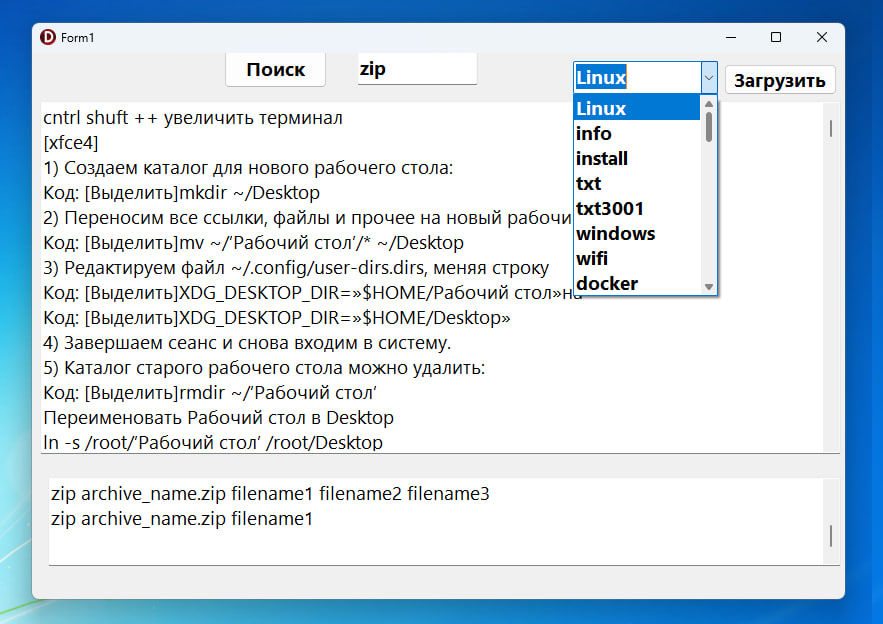Click the Загрузить load button

pos(780,81)
